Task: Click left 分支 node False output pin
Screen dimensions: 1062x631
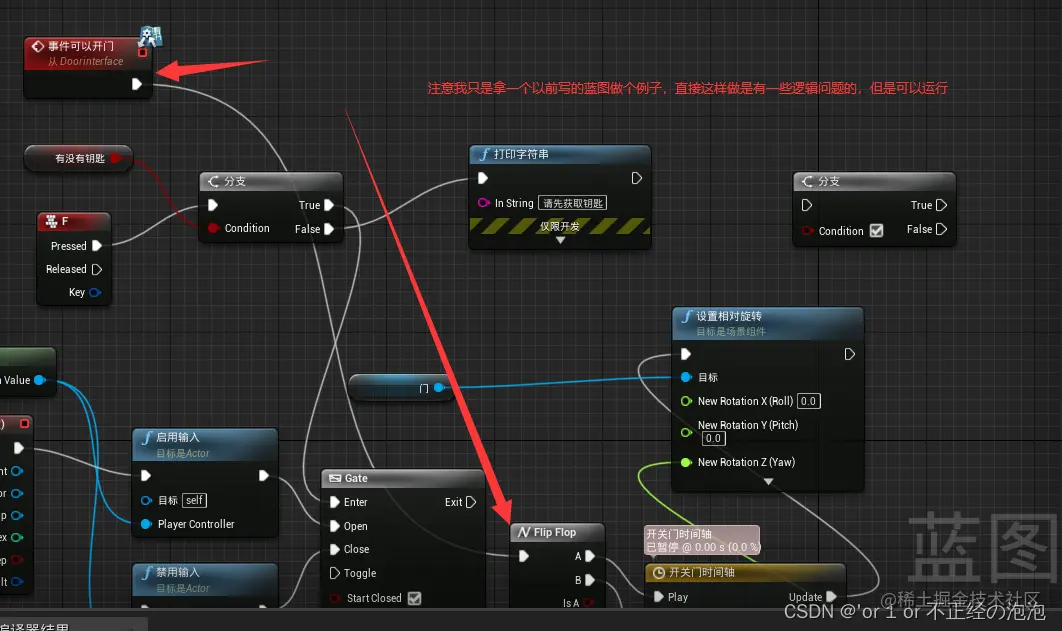Action: pyautogui.click(x=329, y=229)
